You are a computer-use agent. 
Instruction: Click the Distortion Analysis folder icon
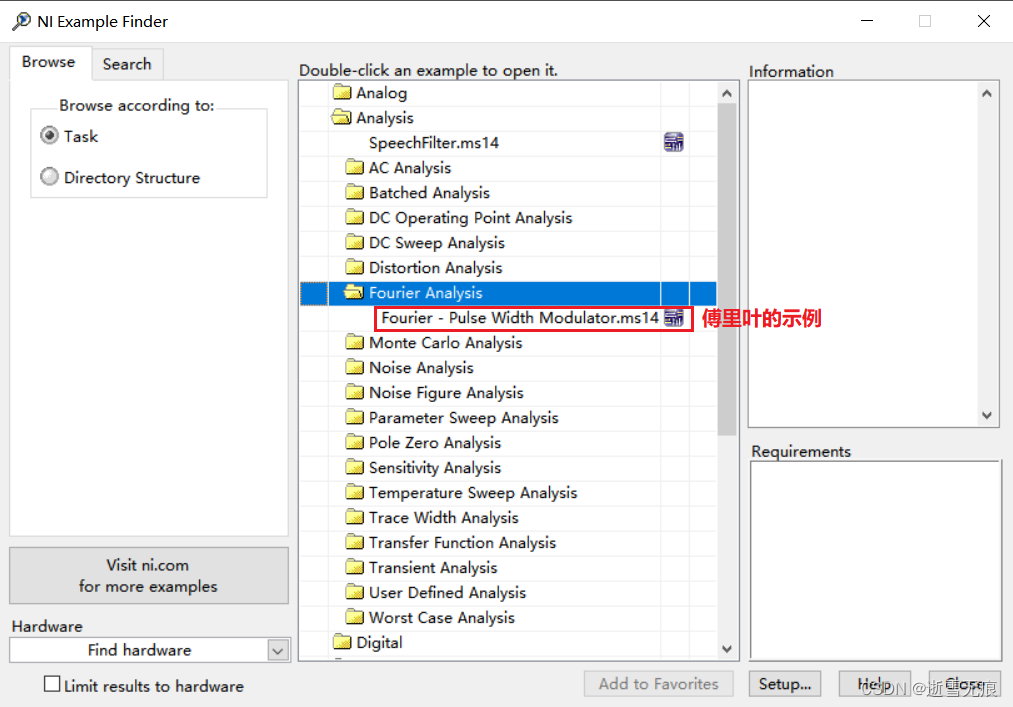[x=354, y=267]
